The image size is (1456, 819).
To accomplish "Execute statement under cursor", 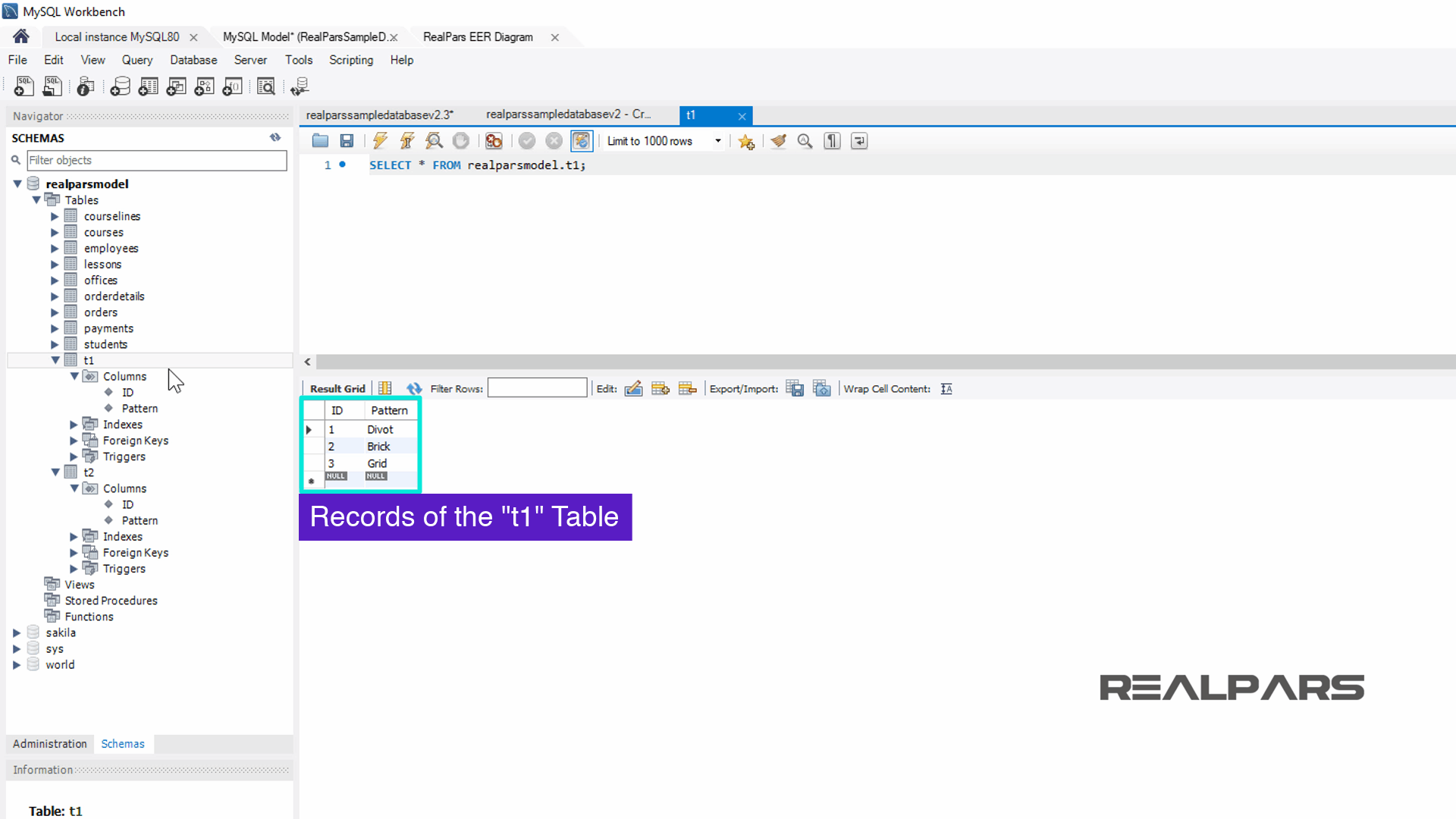I will coord(407,141).
